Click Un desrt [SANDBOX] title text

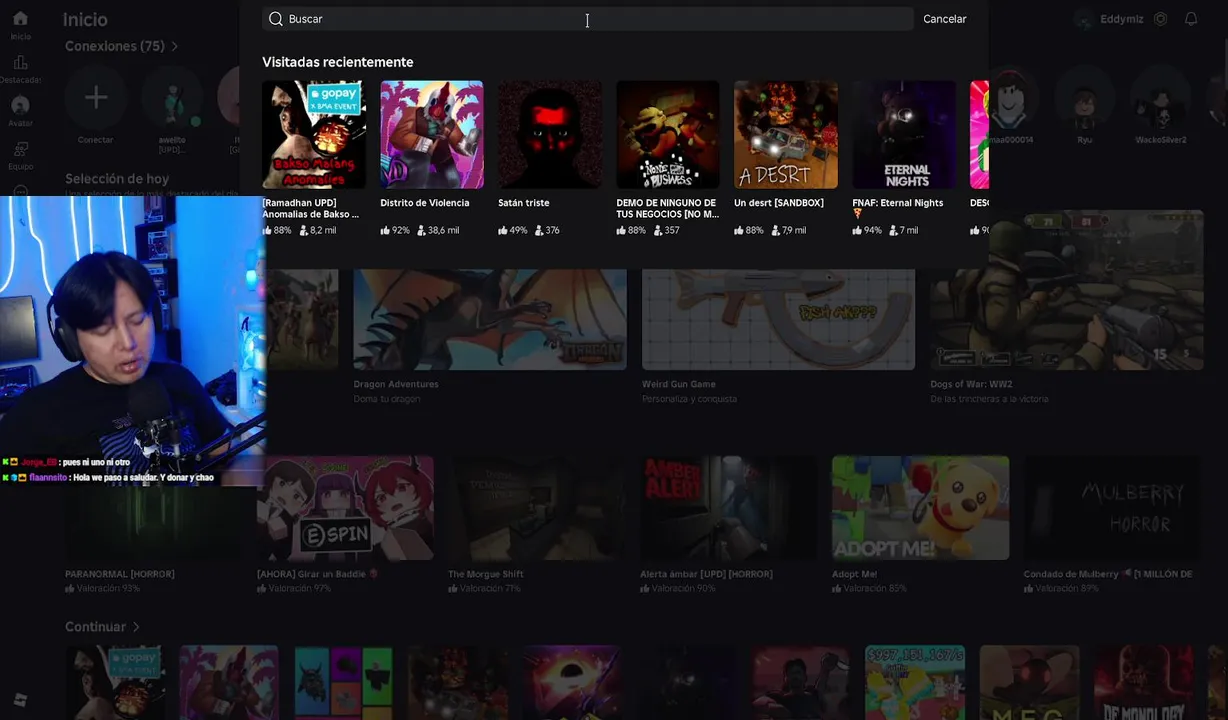(x=779, y=203)
